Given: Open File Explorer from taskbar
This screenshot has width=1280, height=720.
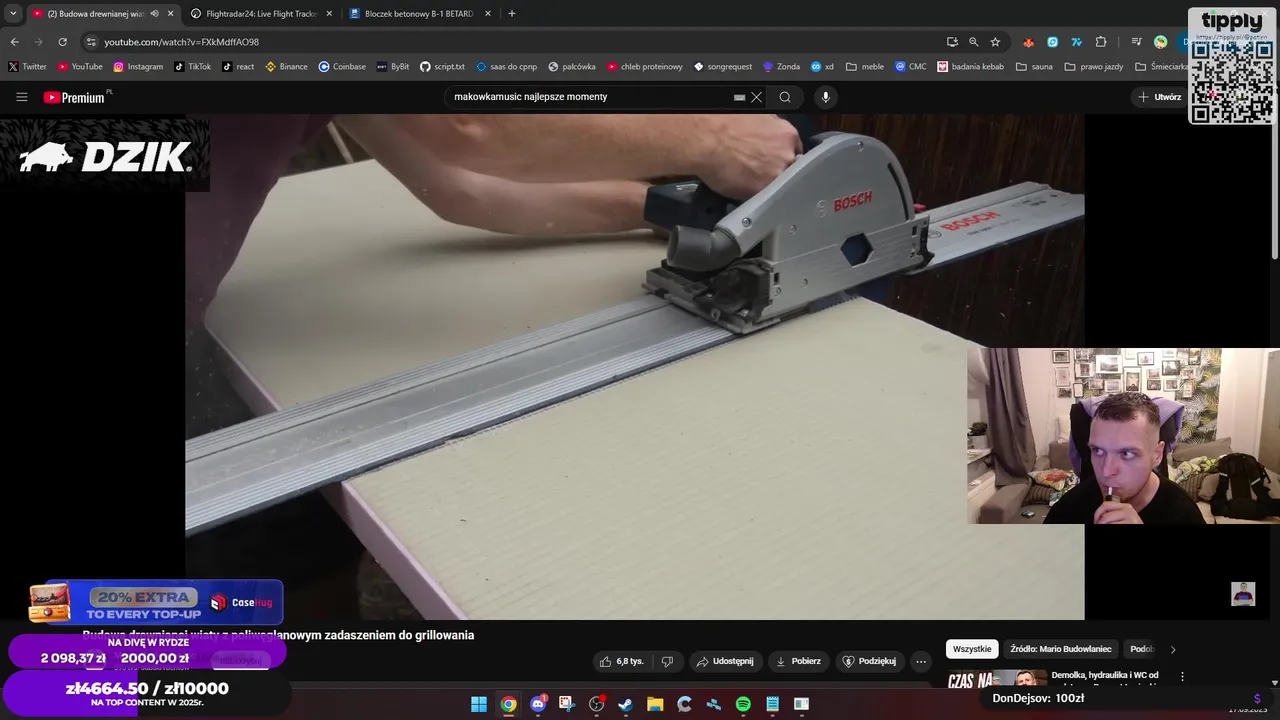Looking at the screenshot, I should point(655,704).
